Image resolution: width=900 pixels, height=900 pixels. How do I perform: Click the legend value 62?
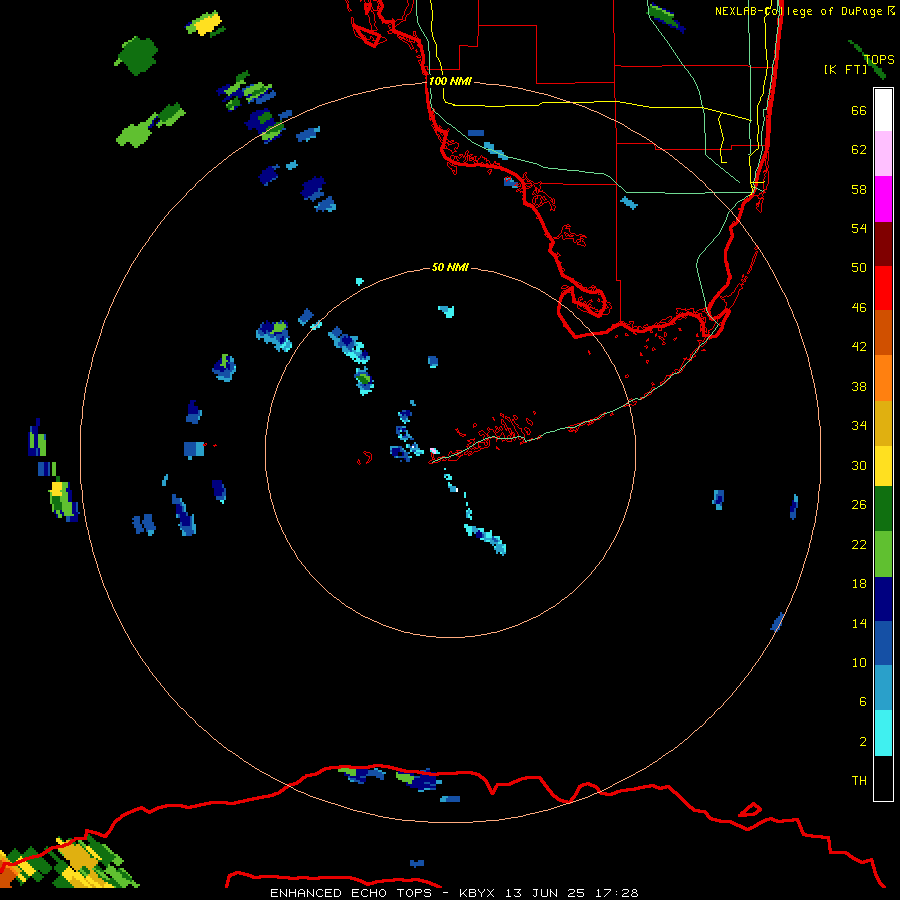(859, 149)
